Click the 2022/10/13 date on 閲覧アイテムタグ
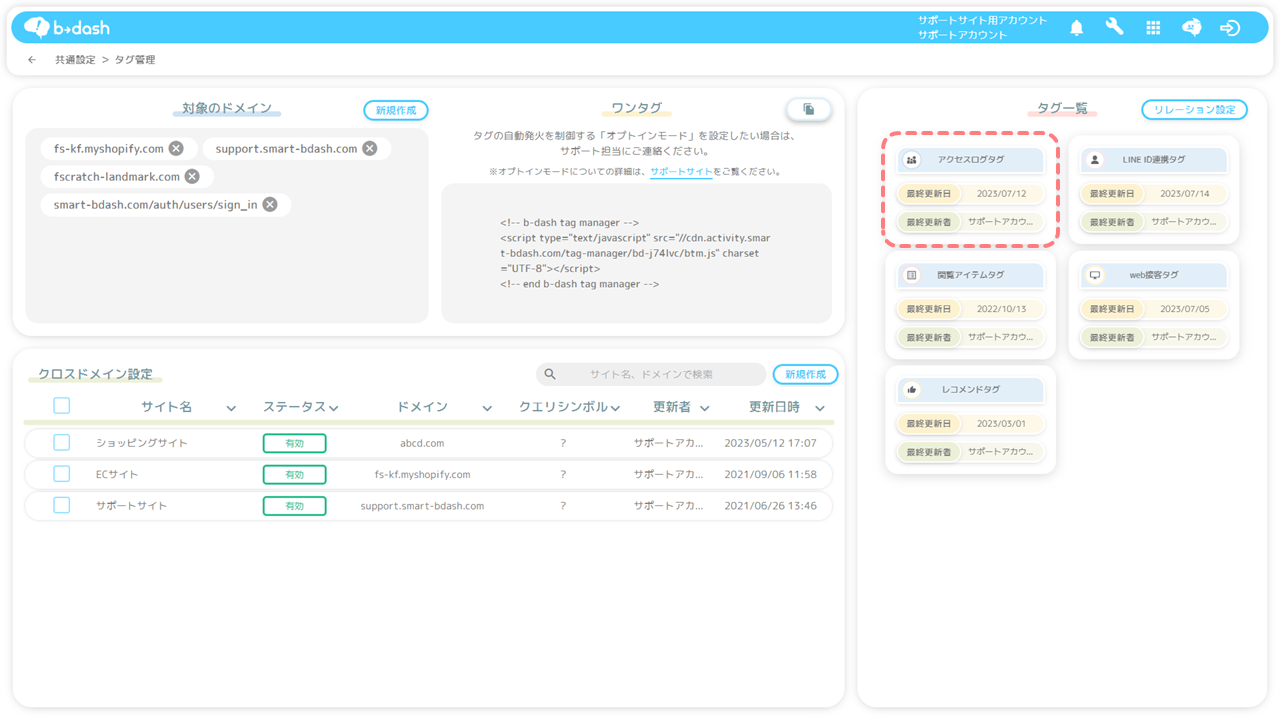1280x720 pixels. [1001, 309]
